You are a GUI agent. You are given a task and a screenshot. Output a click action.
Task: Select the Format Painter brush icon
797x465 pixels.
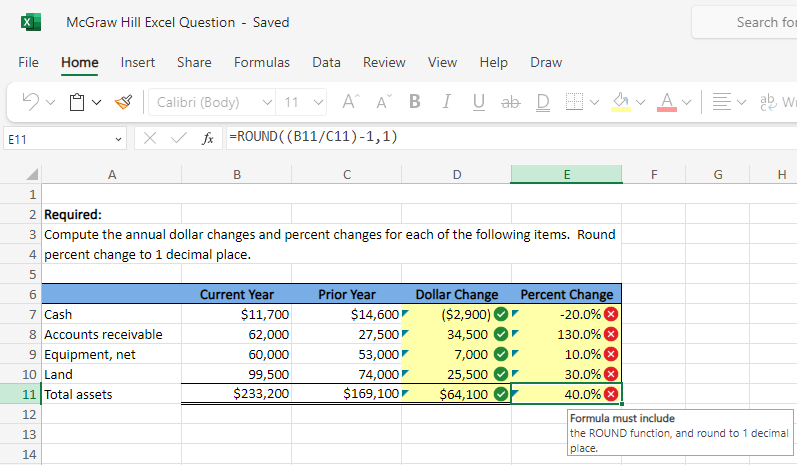tap(124, 102)
